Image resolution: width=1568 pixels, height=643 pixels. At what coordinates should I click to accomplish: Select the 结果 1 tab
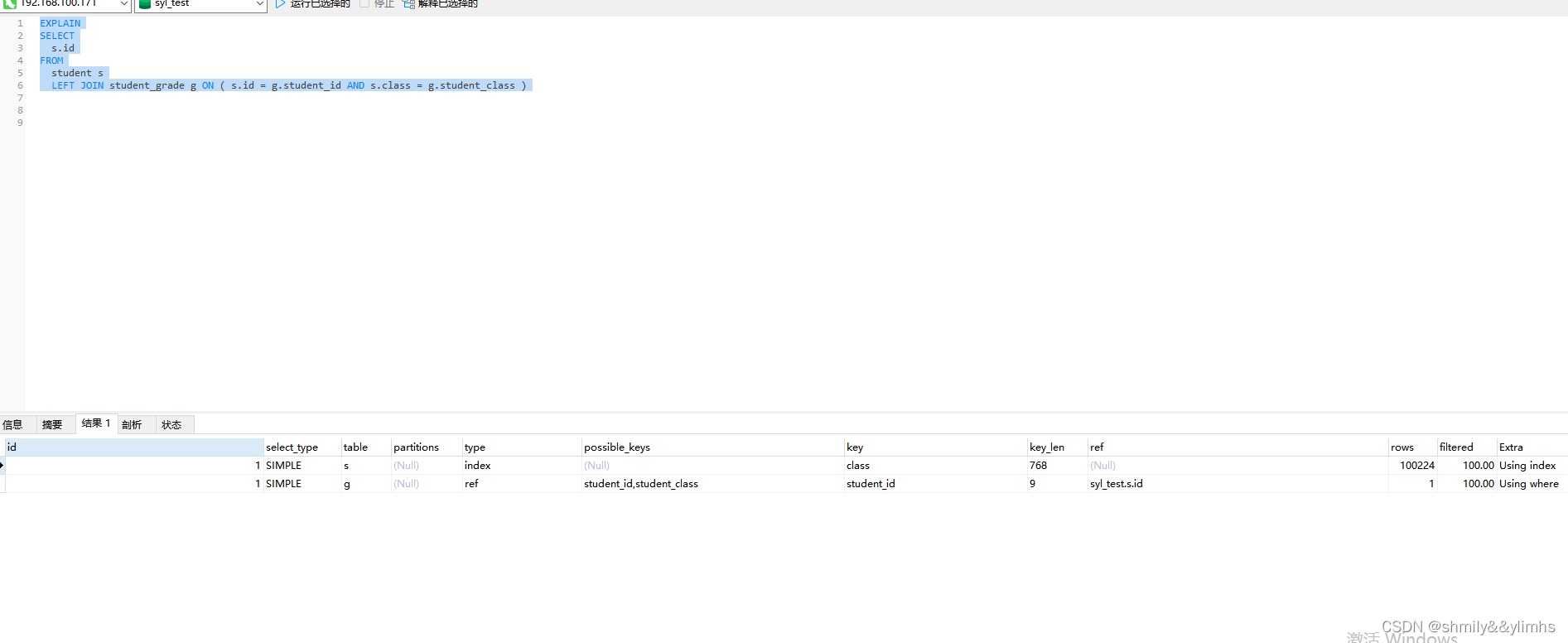click(96, 423)
